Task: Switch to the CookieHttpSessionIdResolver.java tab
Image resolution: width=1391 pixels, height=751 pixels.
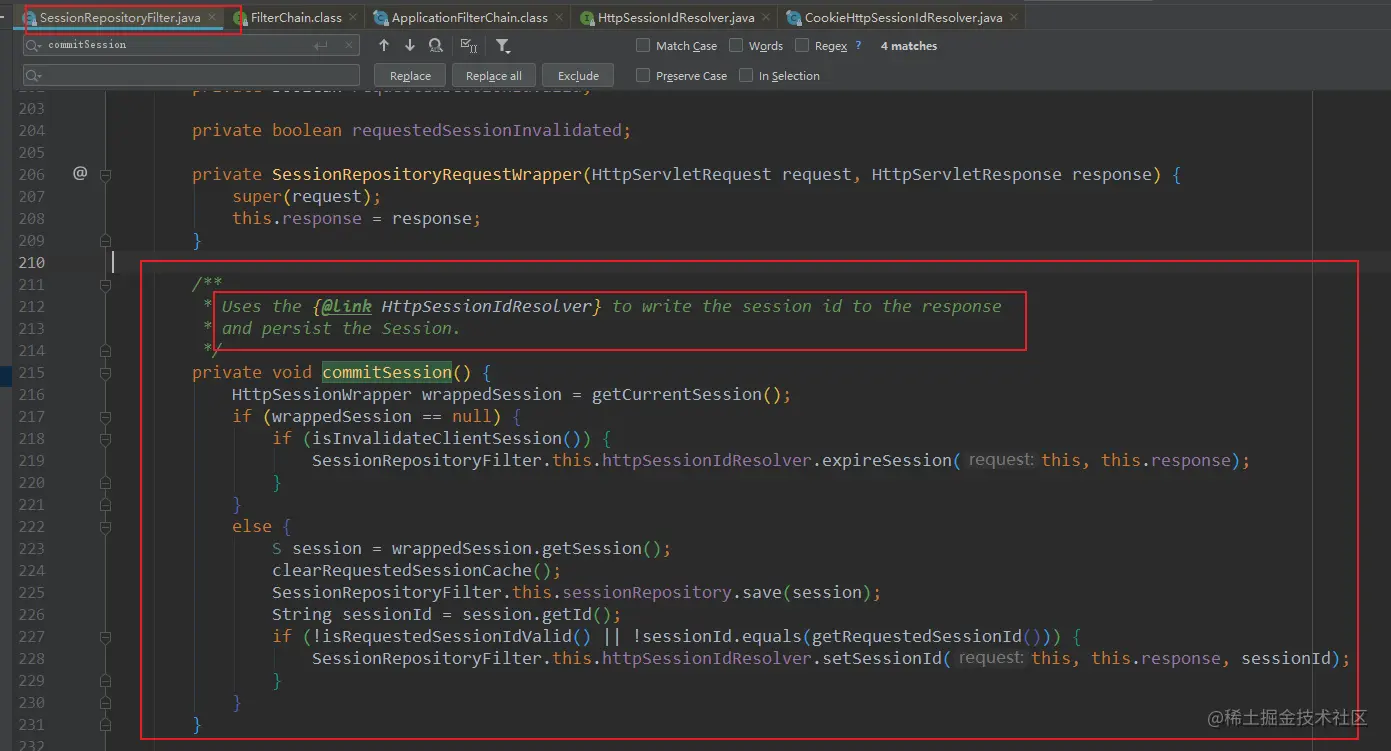Action: [x=903, y=17]
